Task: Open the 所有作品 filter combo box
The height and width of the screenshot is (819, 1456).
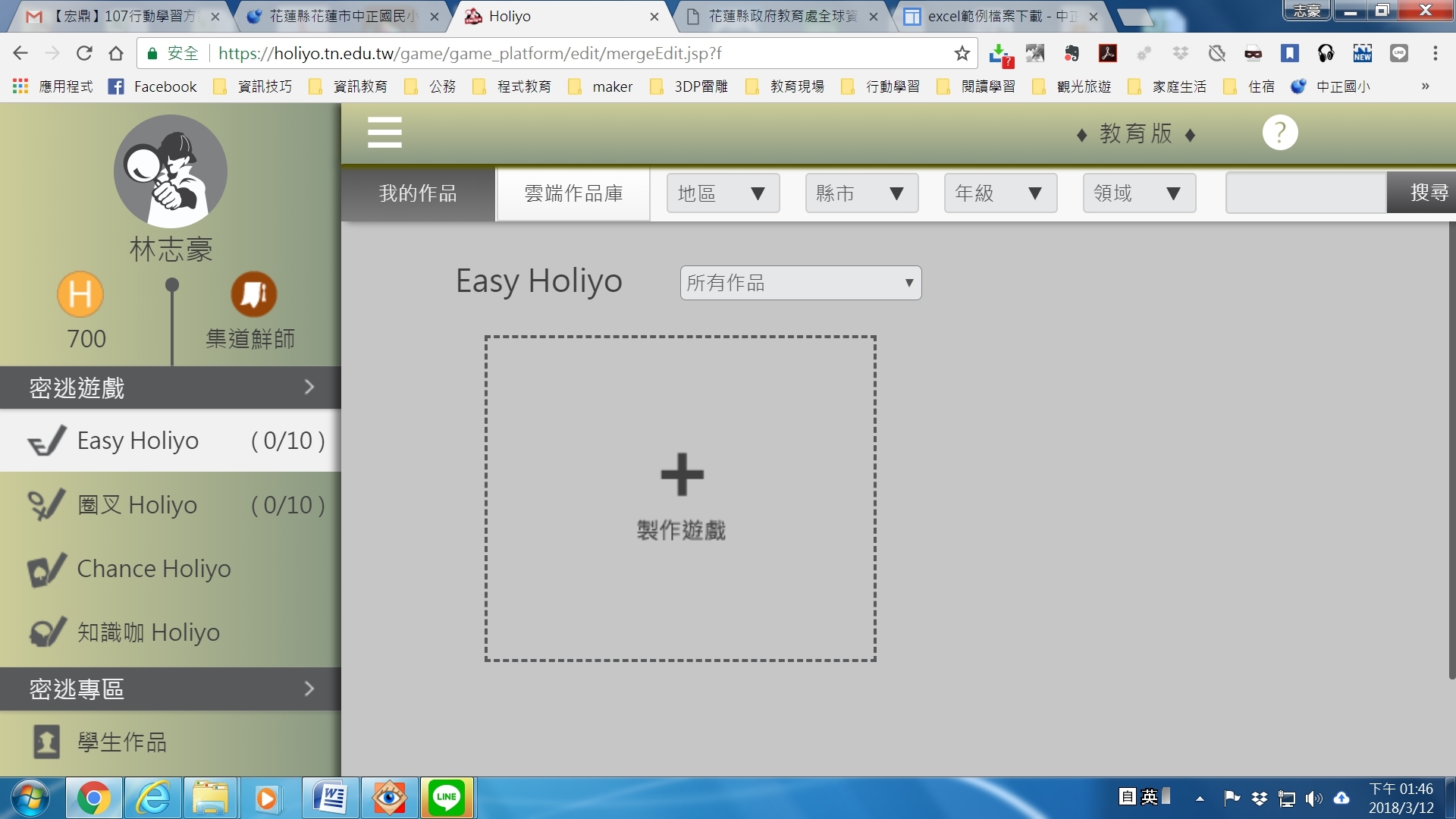Action: point(800,283)
